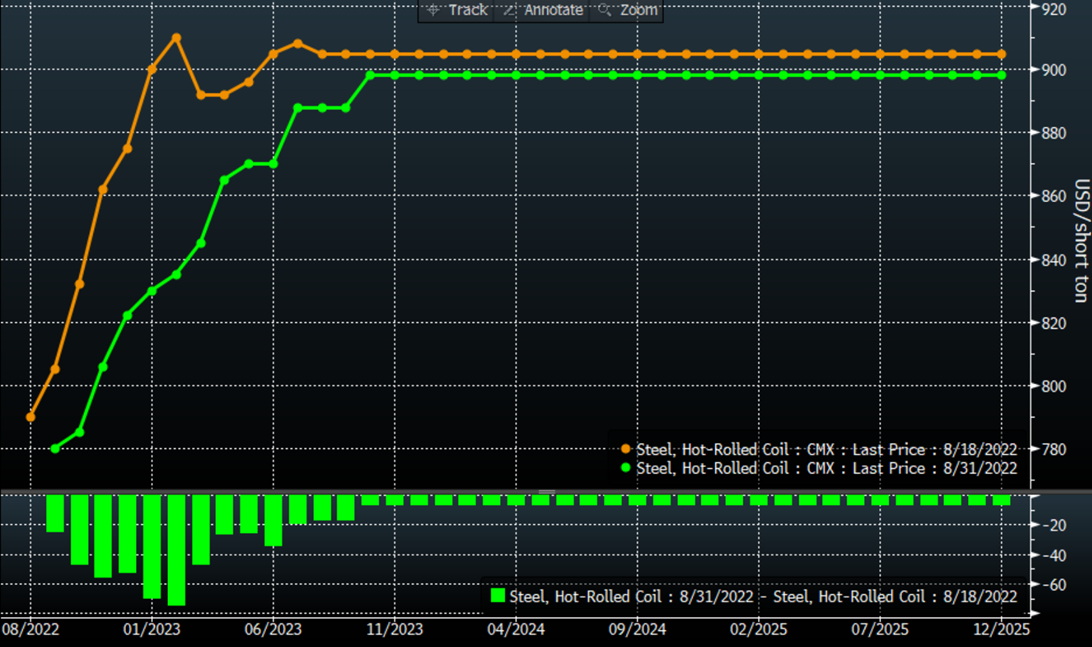
Task: Select the Annotate tool label
Action: [x=553, y=10]
